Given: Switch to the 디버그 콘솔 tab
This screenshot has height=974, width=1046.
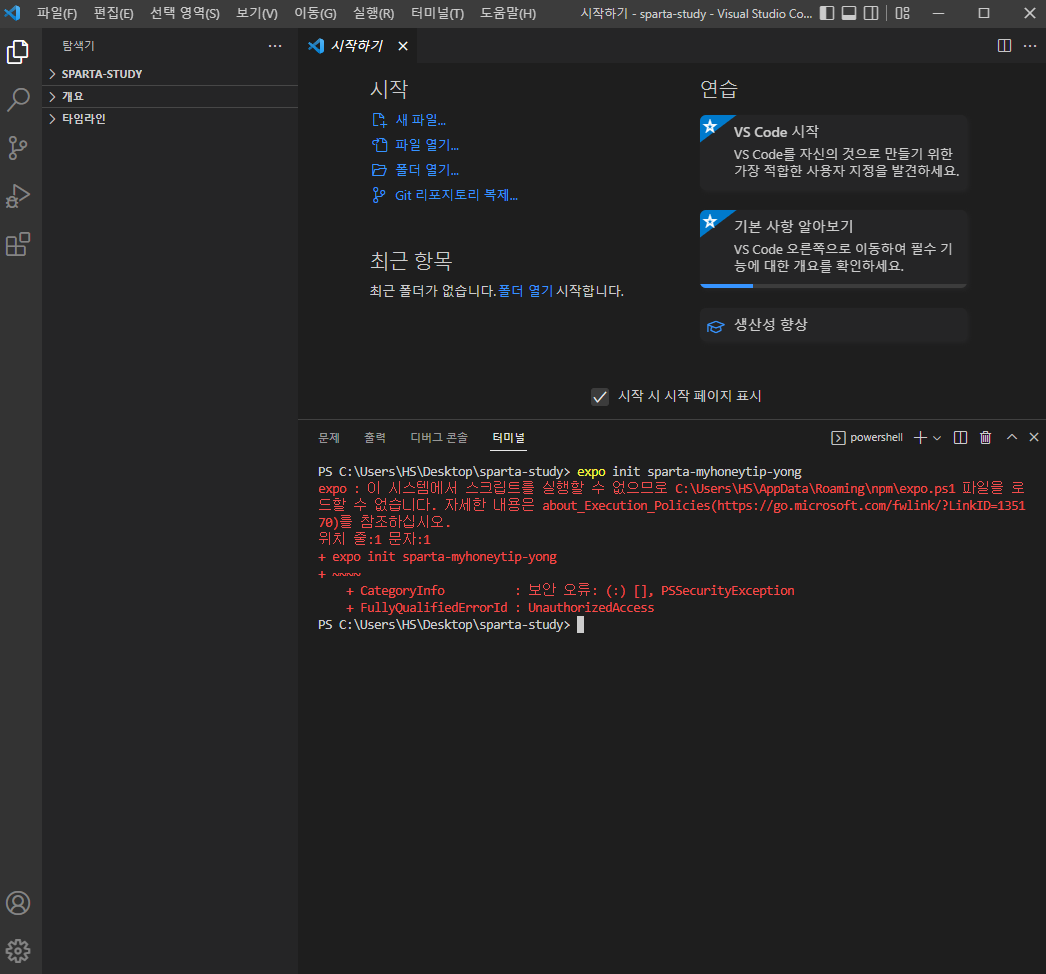Looking at the screenshot, I should (439, 438).
